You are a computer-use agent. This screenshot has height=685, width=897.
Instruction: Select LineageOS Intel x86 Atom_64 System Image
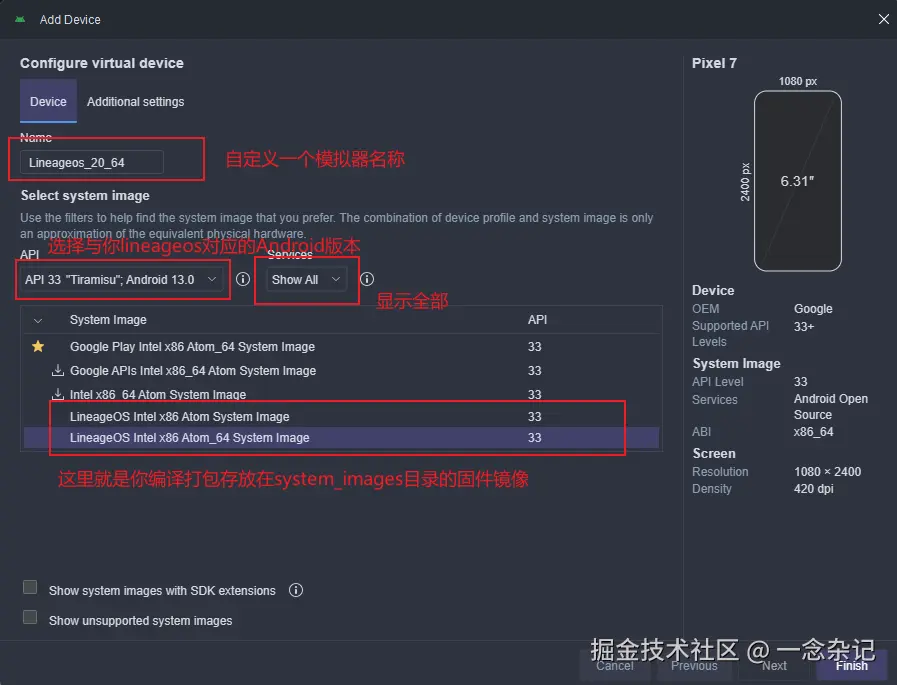click(342, 437)
